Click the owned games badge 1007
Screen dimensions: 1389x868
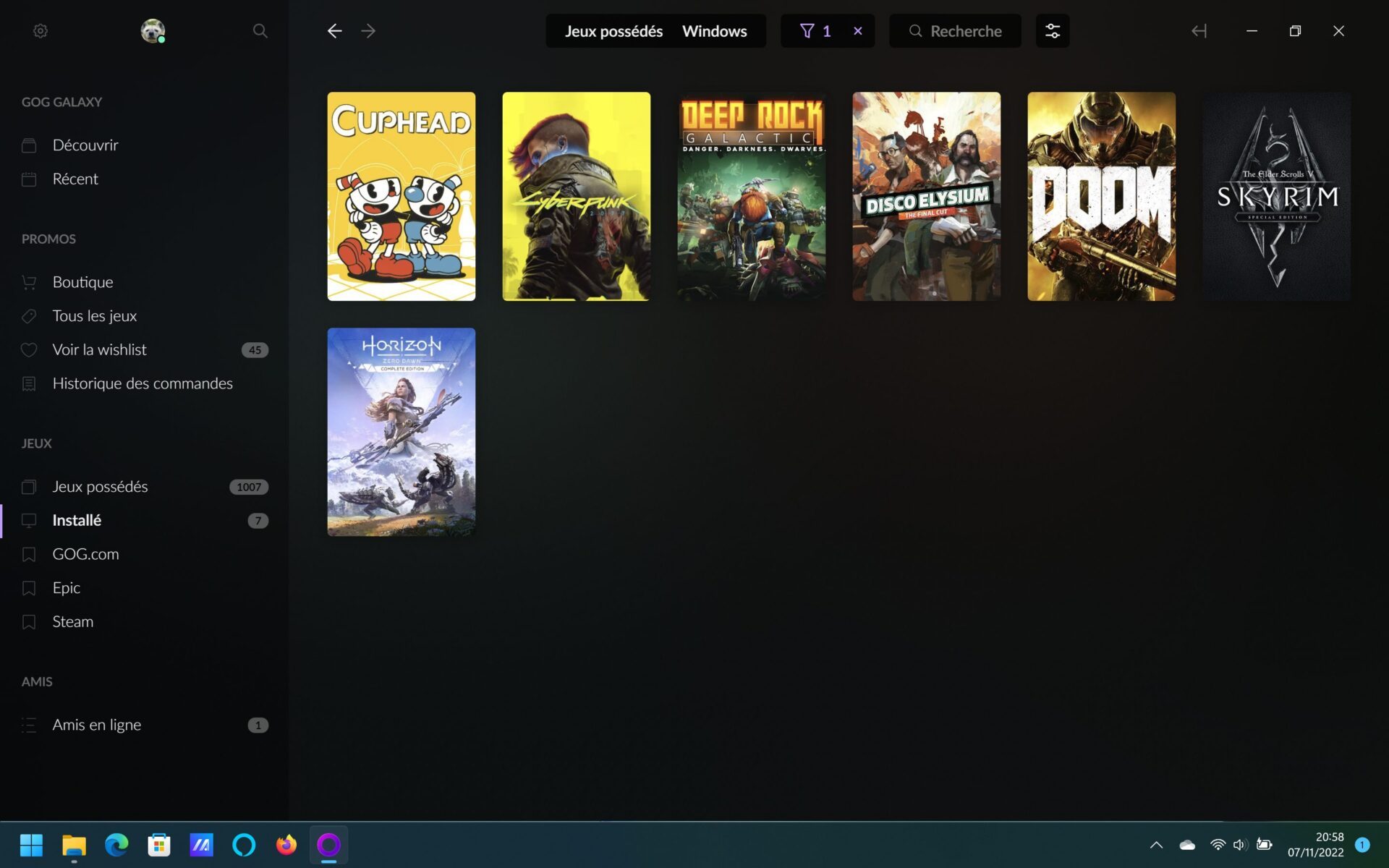pyautogui.click(x=249, y=487)
